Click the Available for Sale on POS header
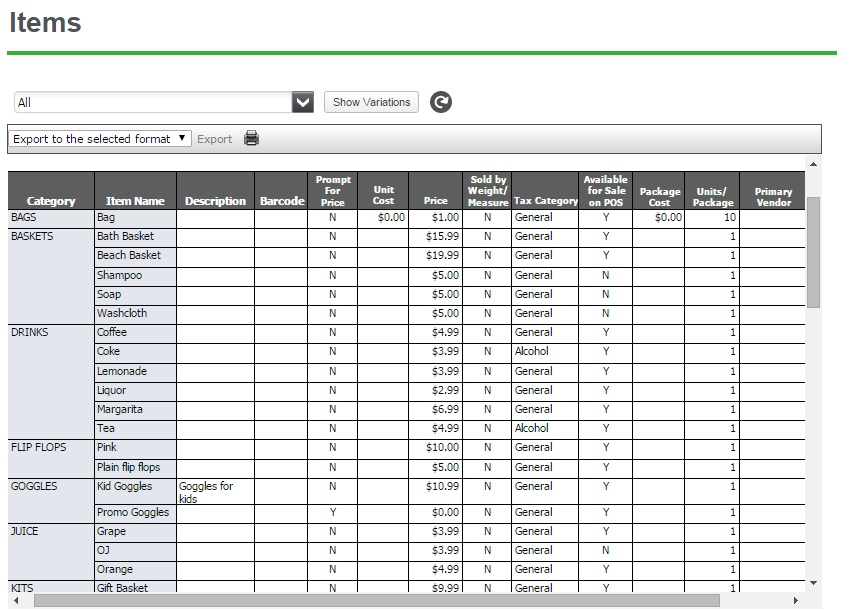 (x=606, y=191)
